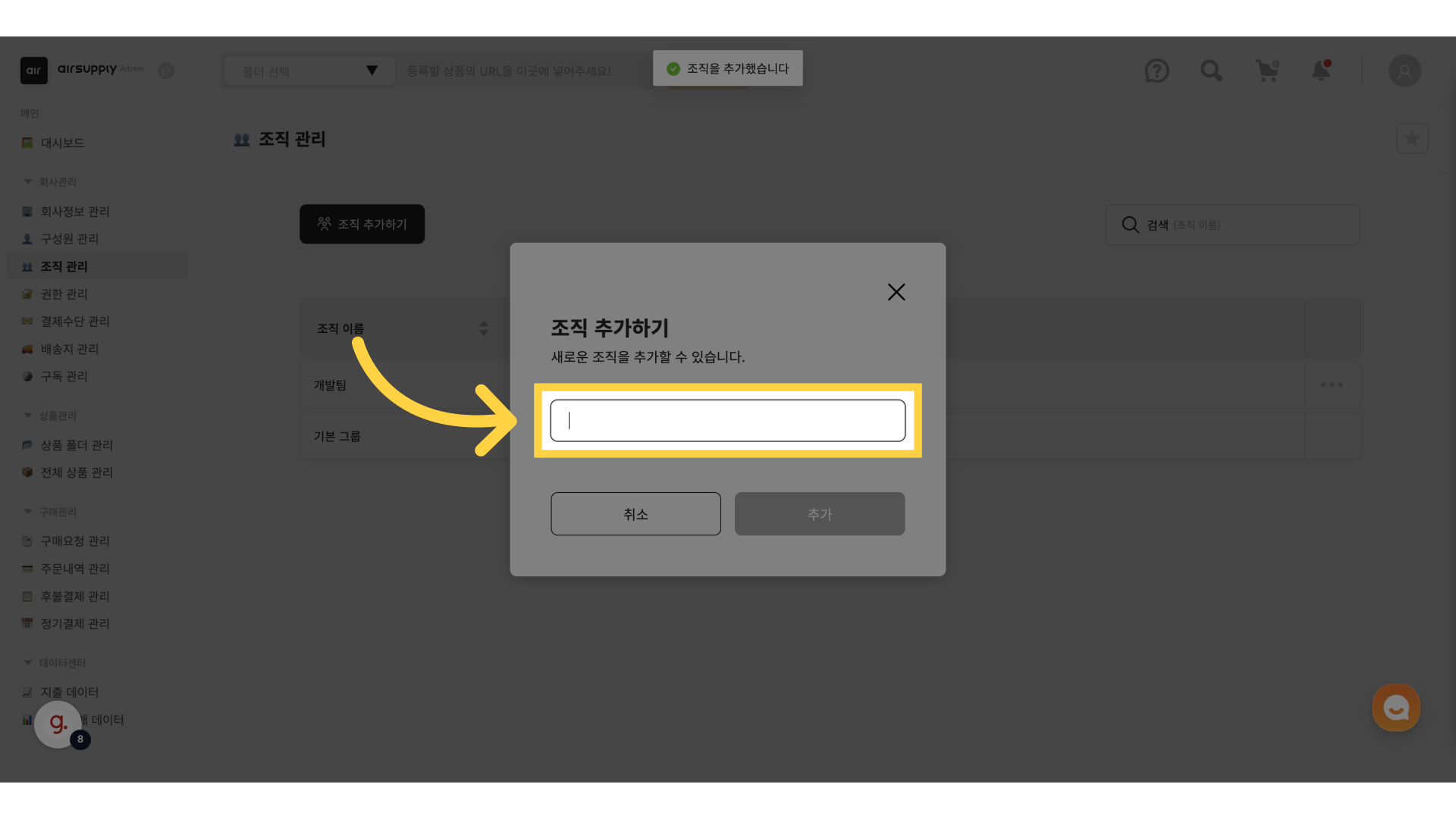
Task: Focus the organization name input field
Action: tap(727, 421)
